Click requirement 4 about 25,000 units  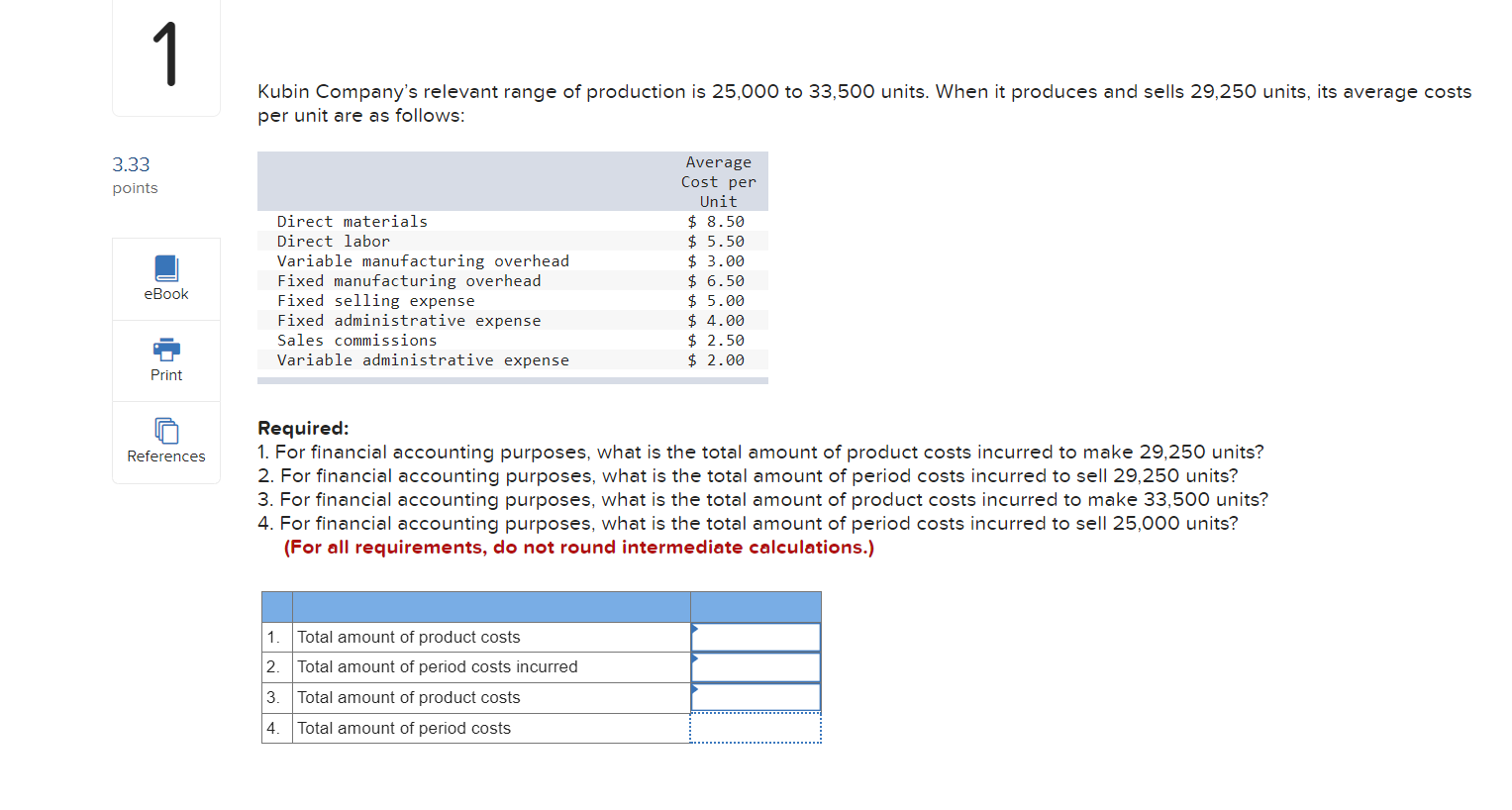tap(748, 524)
